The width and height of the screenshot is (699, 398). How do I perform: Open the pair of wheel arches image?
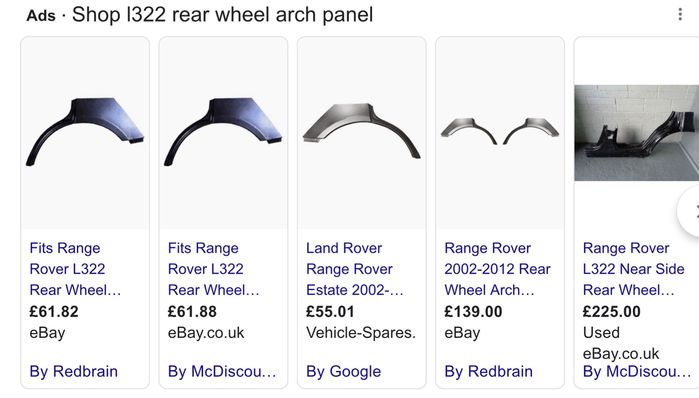pos(500,133)
